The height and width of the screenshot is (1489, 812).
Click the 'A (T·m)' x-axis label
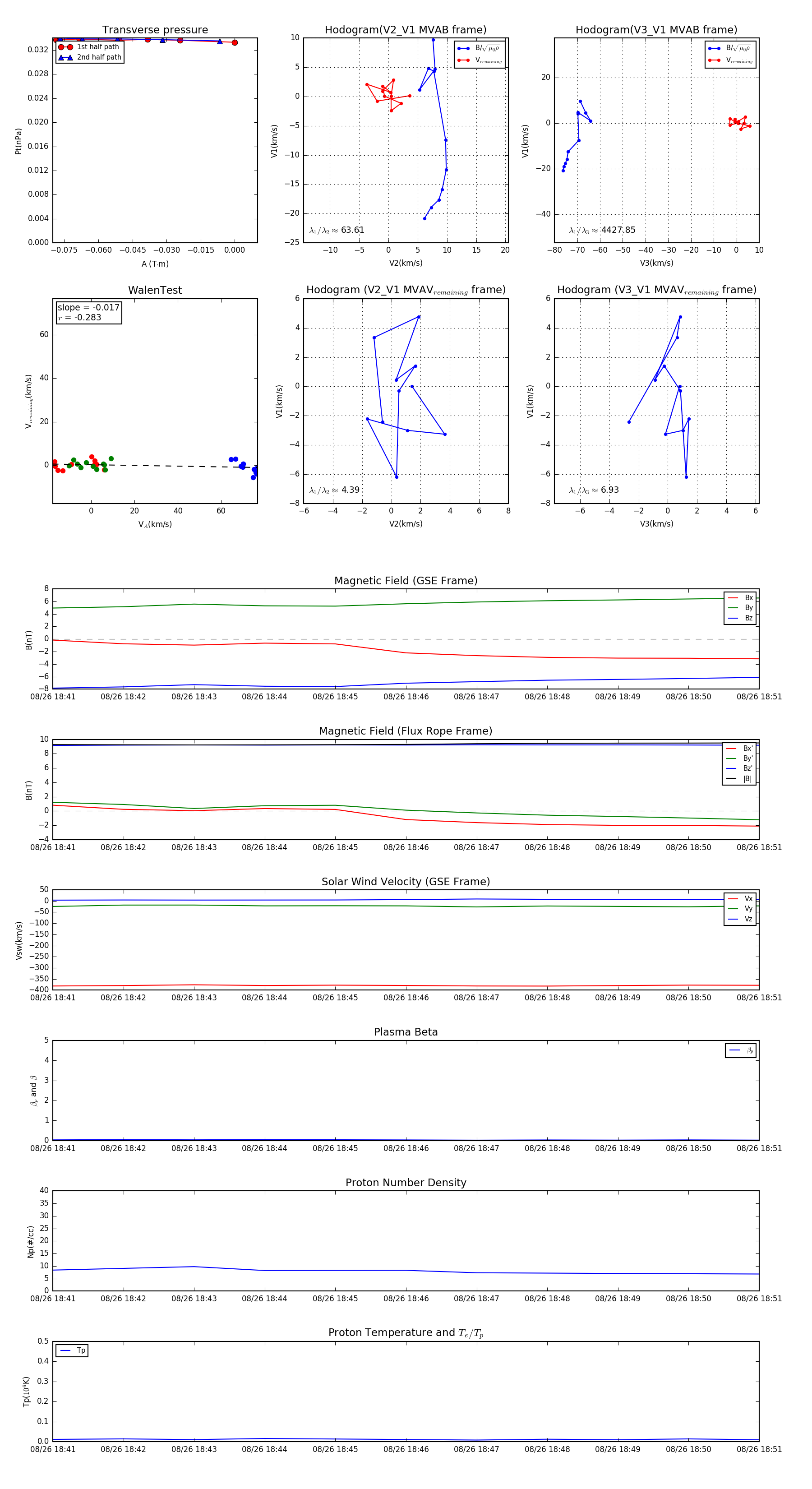pyautogui.click(x=155, y=264)
